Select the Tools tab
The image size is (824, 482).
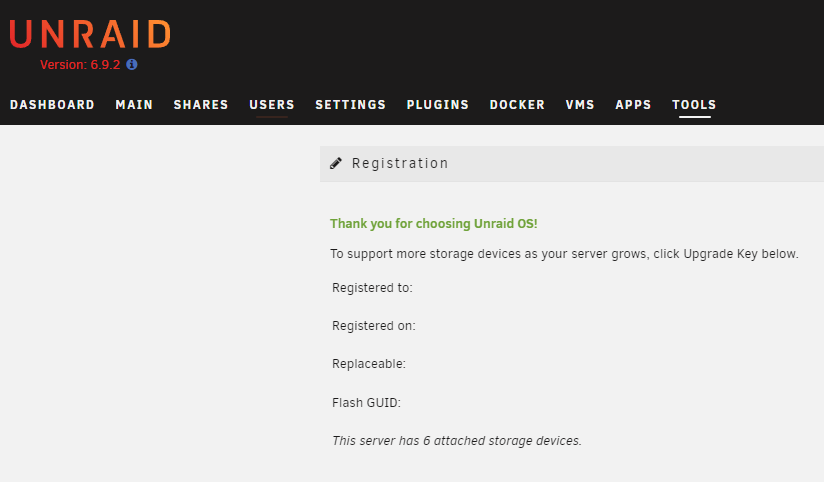[x=694, y=105]
